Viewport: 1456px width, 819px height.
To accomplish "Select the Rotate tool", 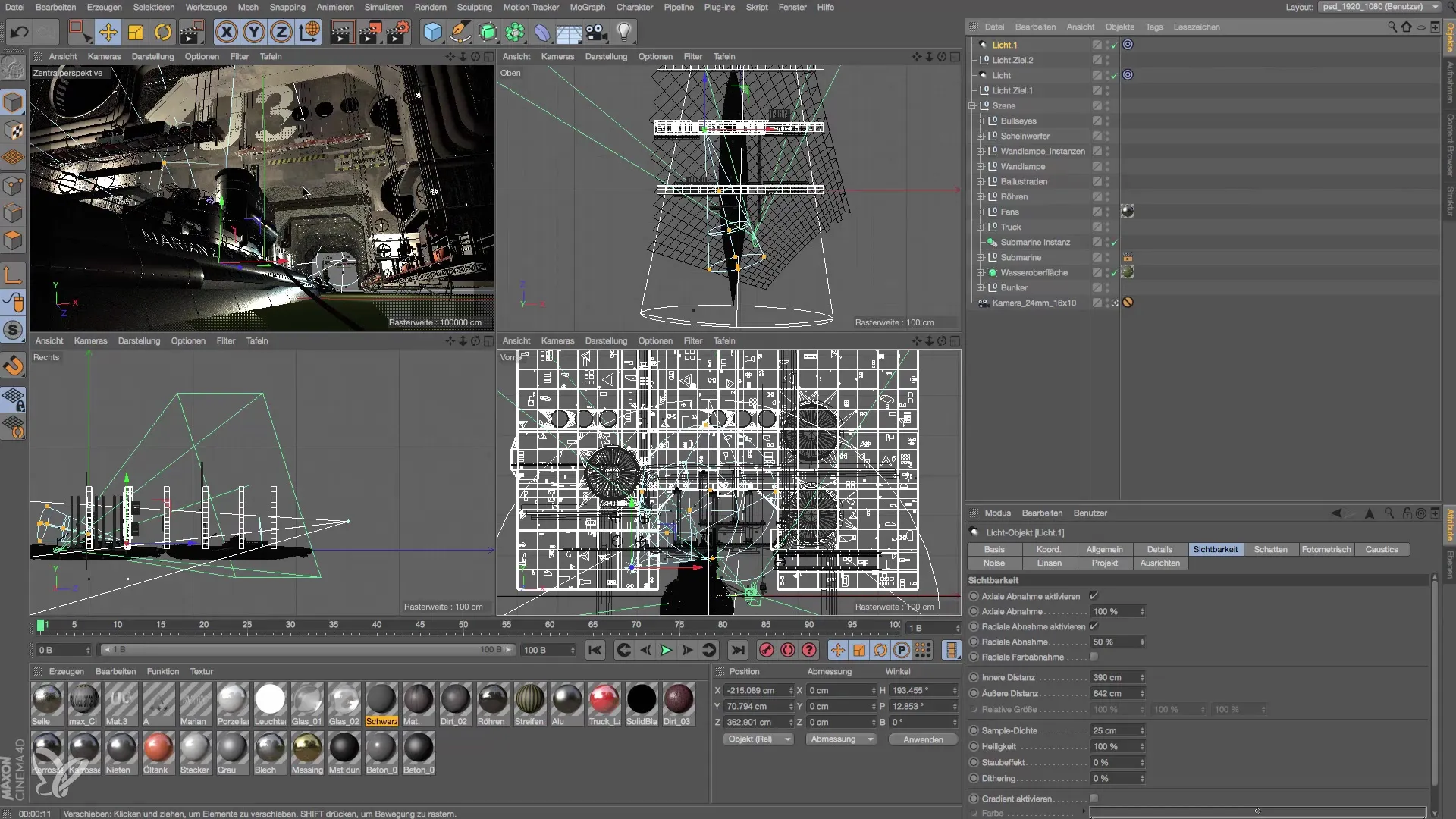I will [163, 32].
